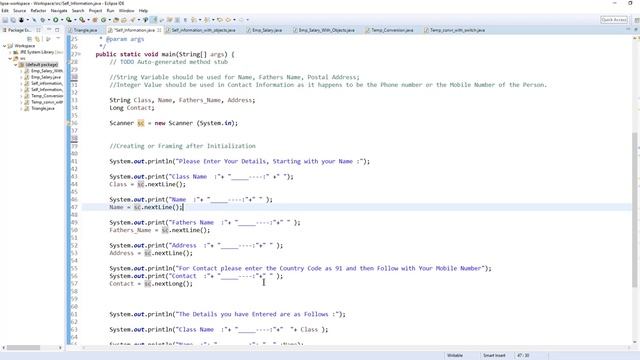Click the Open Perspective icon
640x360 pixels.
point(636,20)
